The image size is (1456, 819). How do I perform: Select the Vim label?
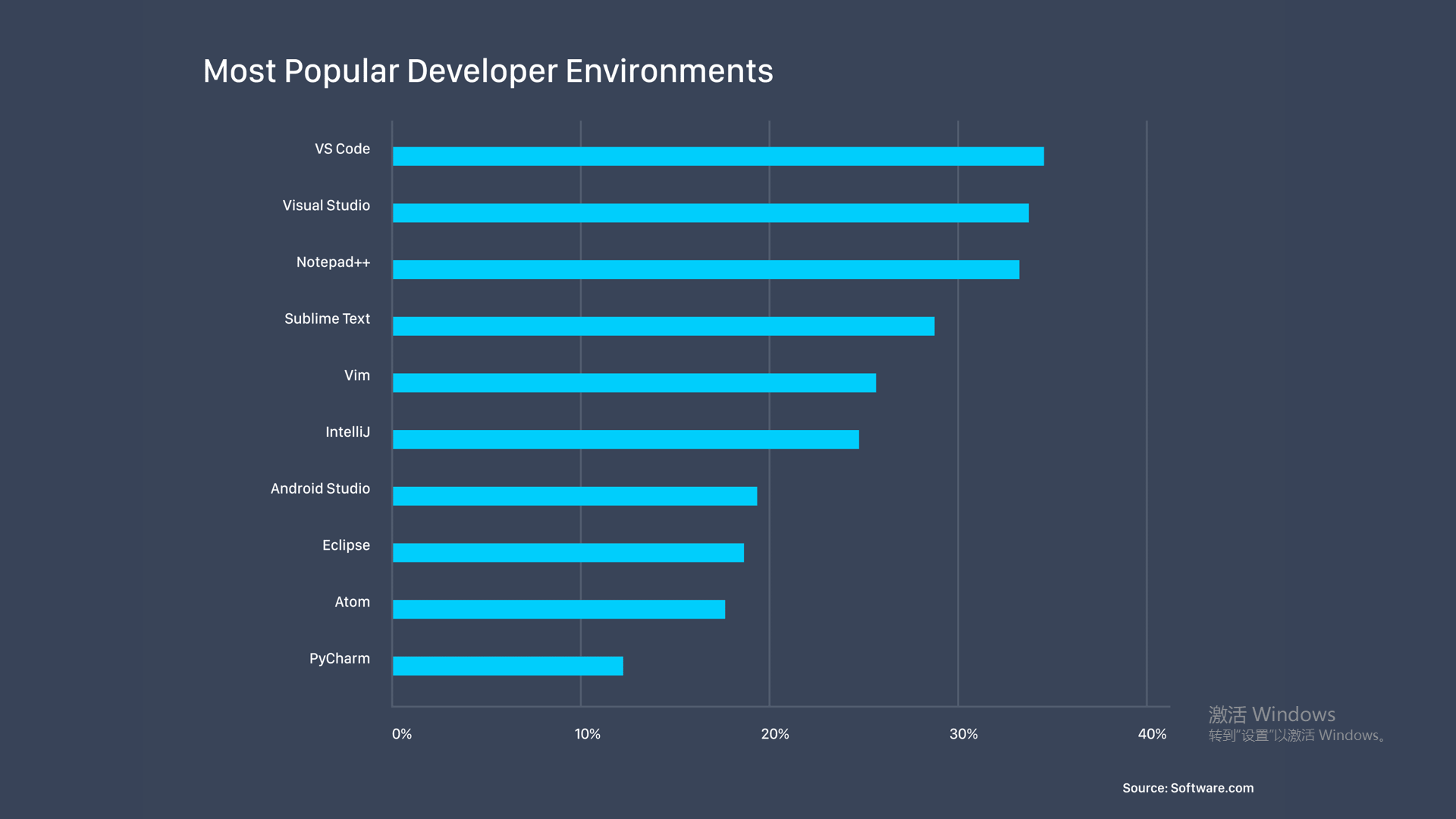[x=356, y=375]
